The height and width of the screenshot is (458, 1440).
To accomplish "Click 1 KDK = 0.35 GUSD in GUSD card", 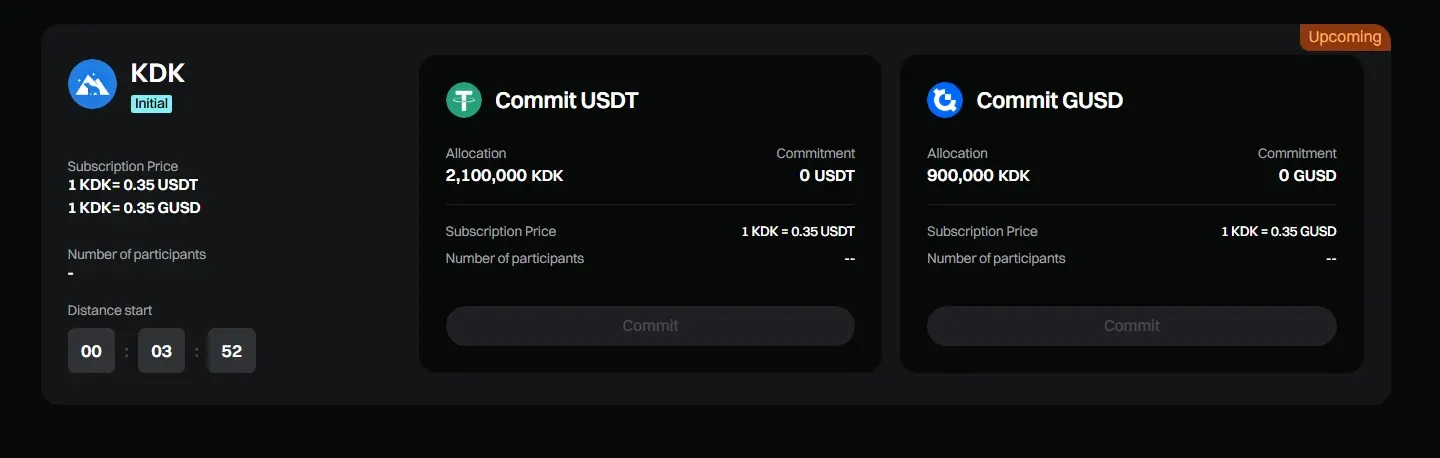I will tap(1278, 231).
